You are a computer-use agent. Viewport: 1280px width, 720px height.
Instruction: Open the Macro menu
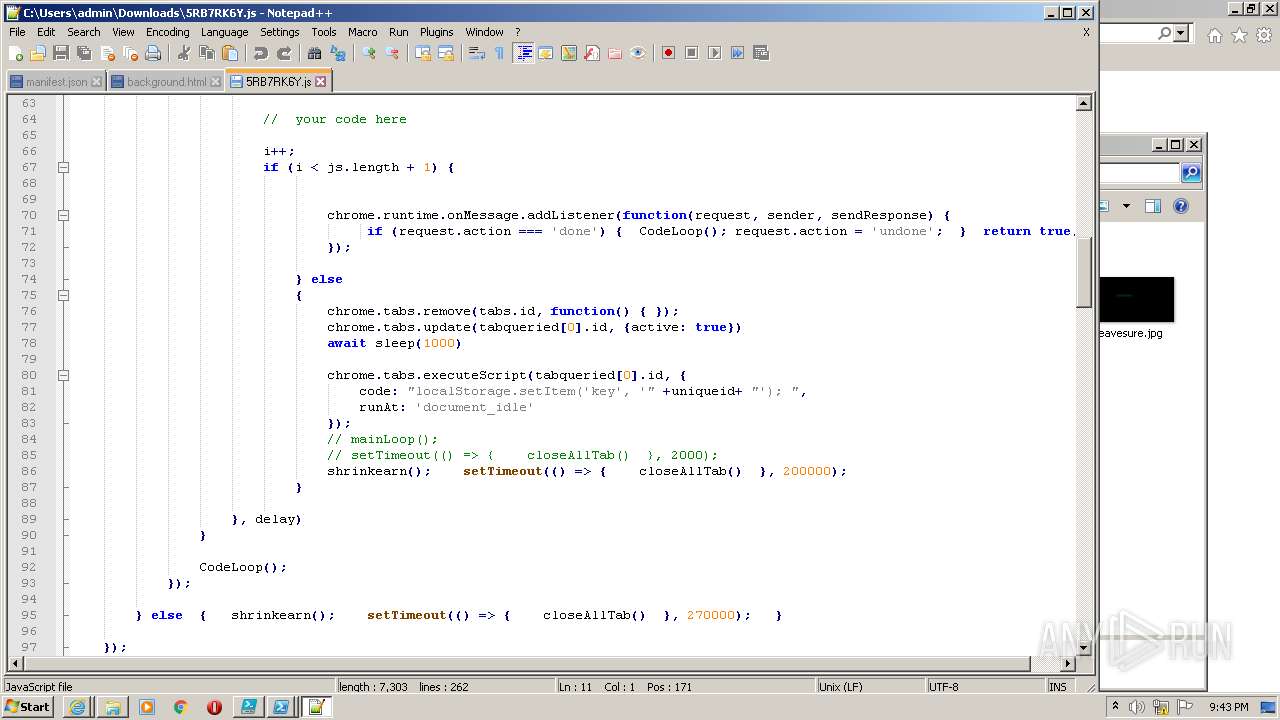(x=362, y=32)
